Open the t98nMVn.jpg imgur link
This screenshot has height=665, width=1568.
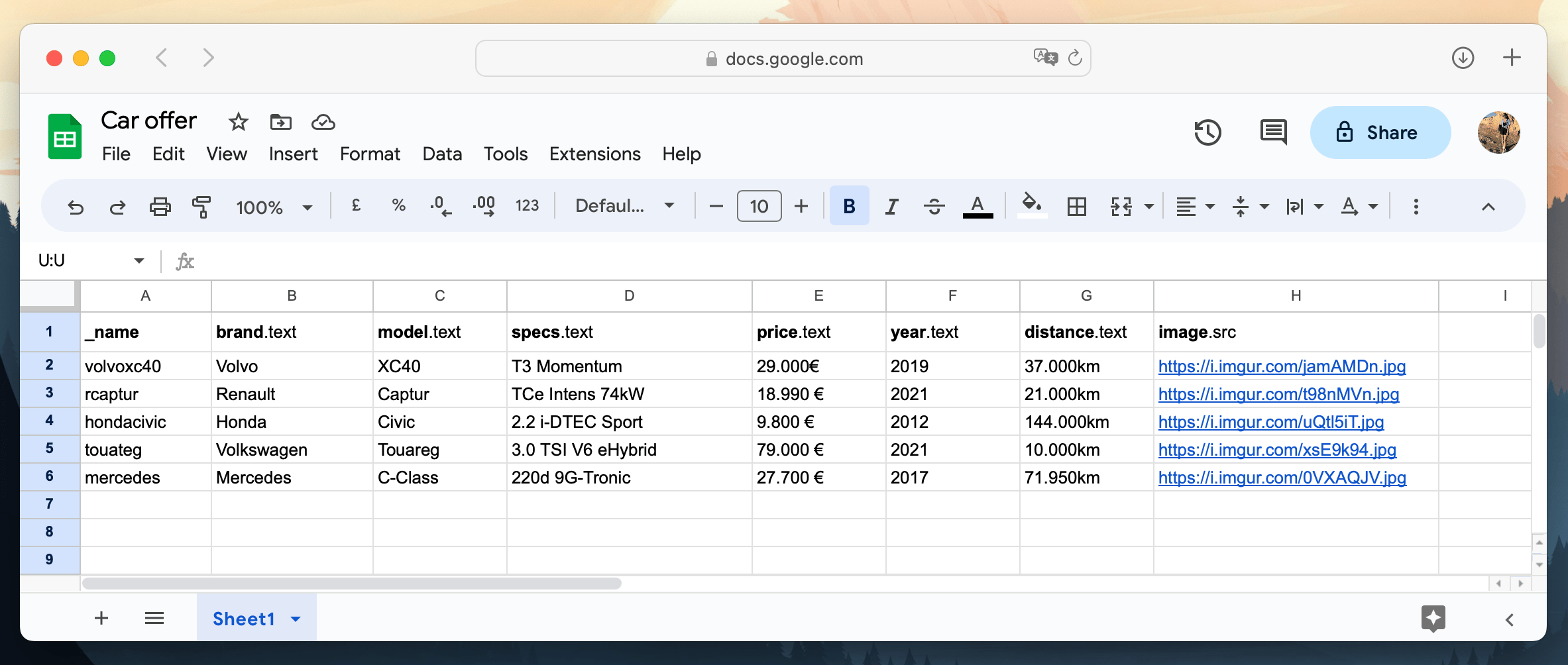coord(1278,394)
